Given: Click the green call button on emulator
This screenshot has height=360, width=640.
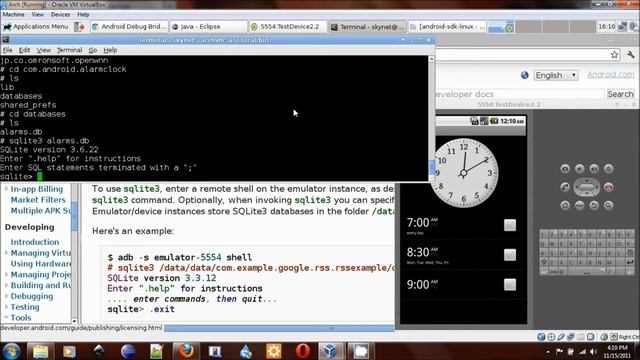Looking at the screenshot, I should click(565, 187).
